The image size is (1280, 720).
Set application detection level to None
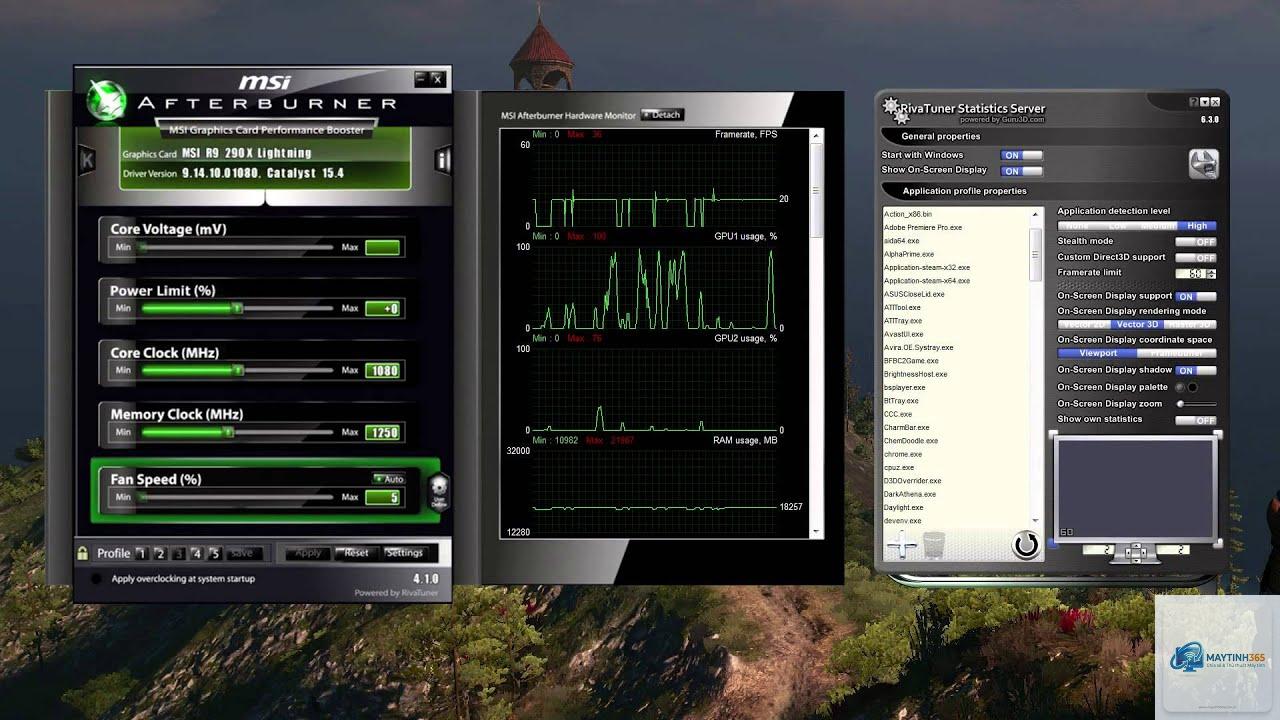[1077, 226]
